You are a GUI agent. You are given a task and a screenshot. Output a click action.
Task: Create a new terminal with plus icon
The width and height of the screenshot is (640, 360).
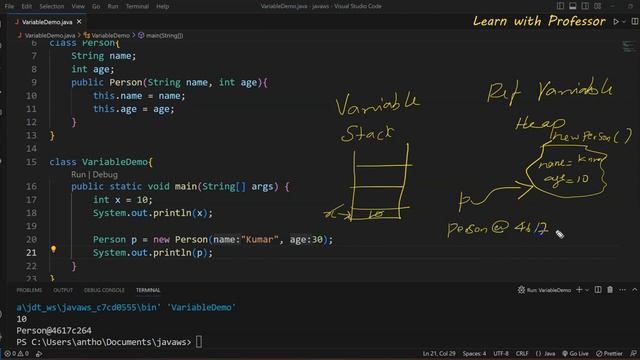(579, 290)
